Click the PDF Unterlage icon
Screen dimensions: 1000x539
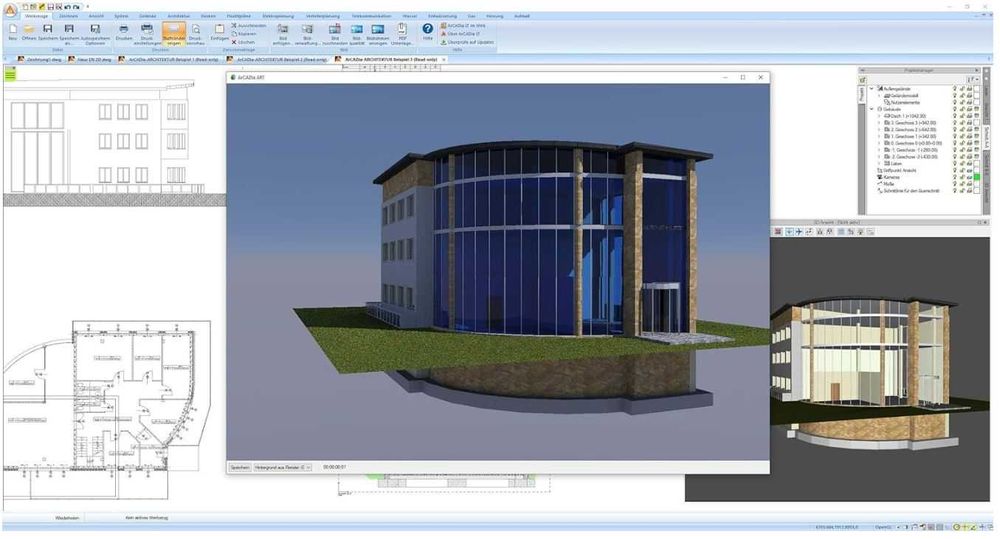pyautogui.click(x=402, y=33)
